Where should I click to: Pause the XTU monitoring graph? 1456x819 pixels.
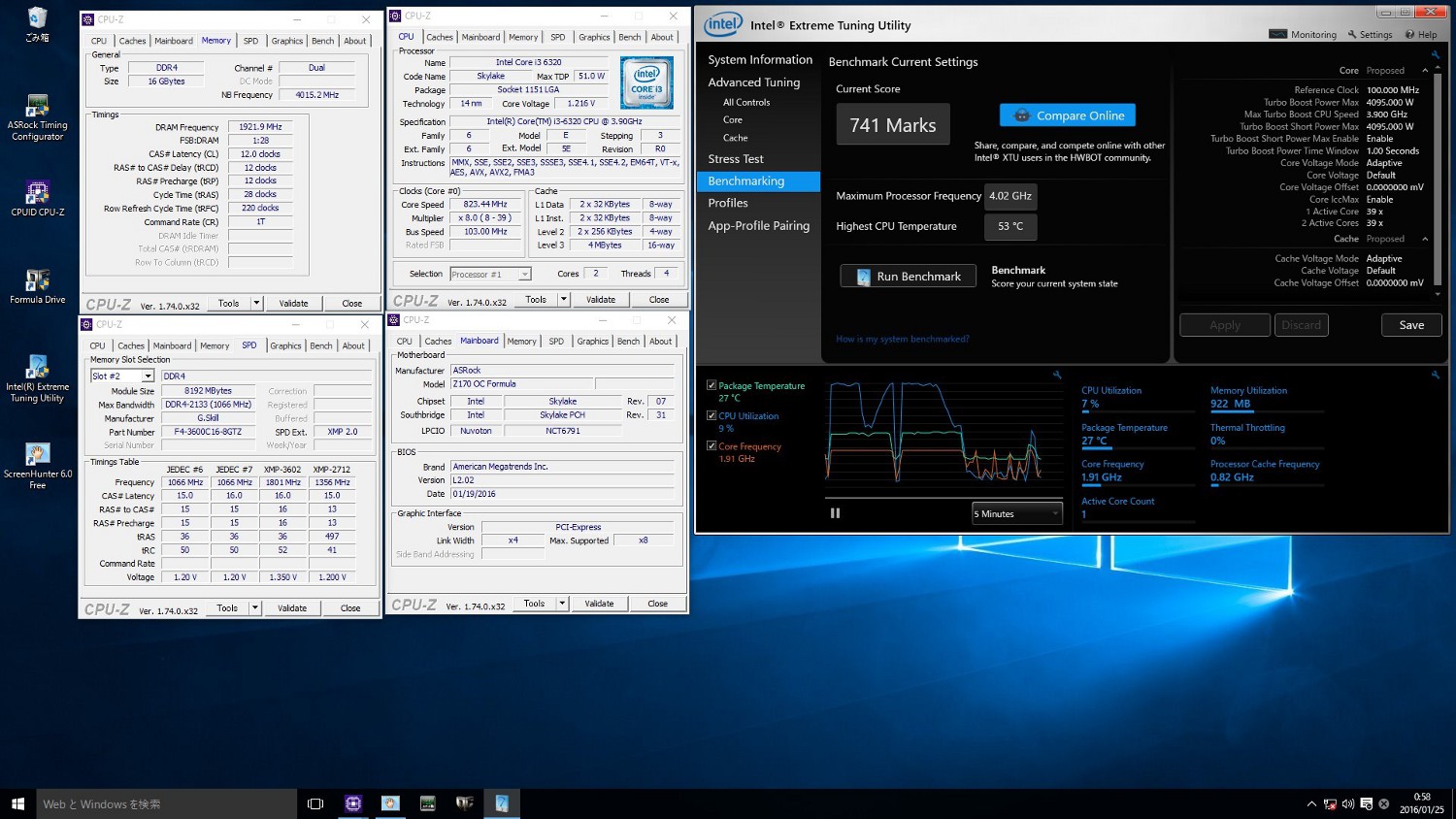[x=835, y=513]
